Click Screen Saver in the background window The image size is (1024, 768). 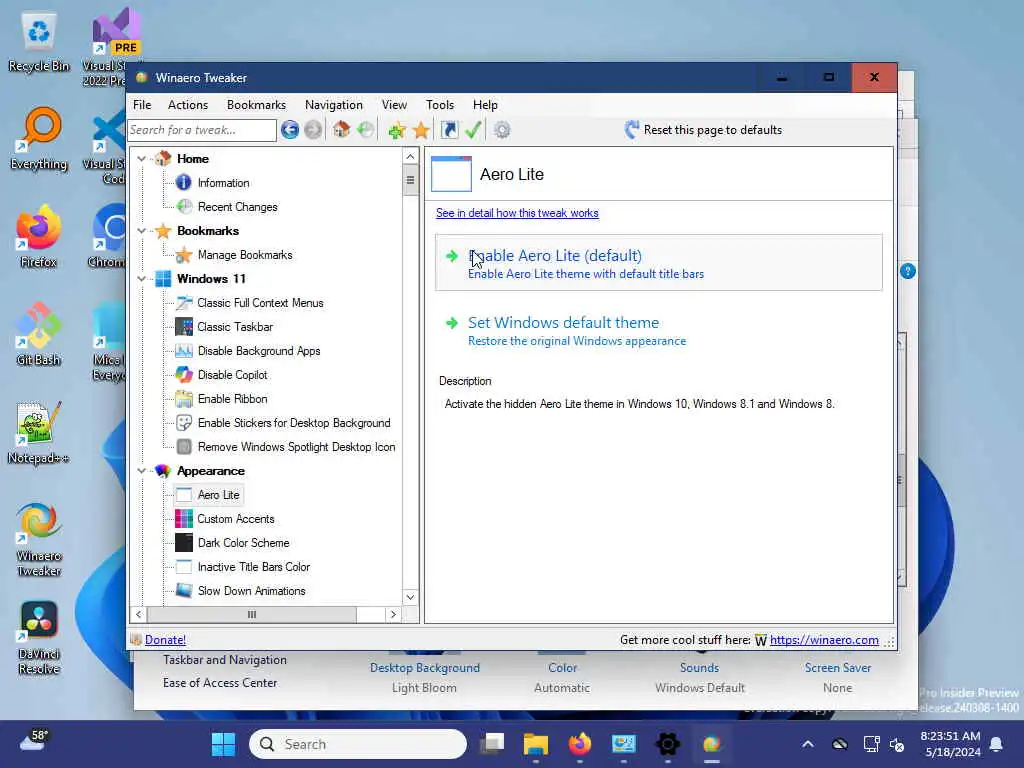(x=838, y=667)
